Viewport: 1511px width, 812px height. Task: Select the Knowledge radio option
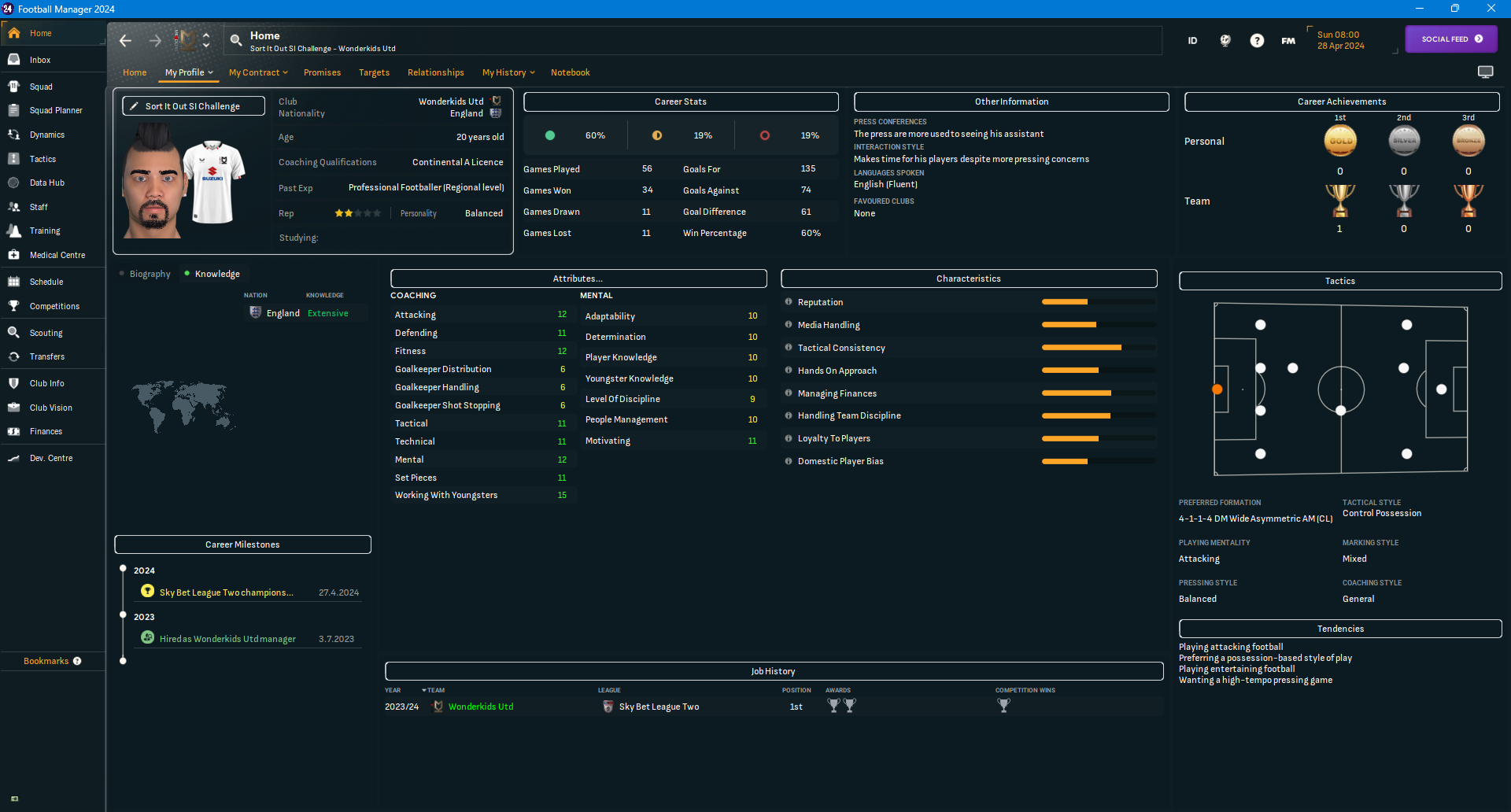(x=212, y=274)
